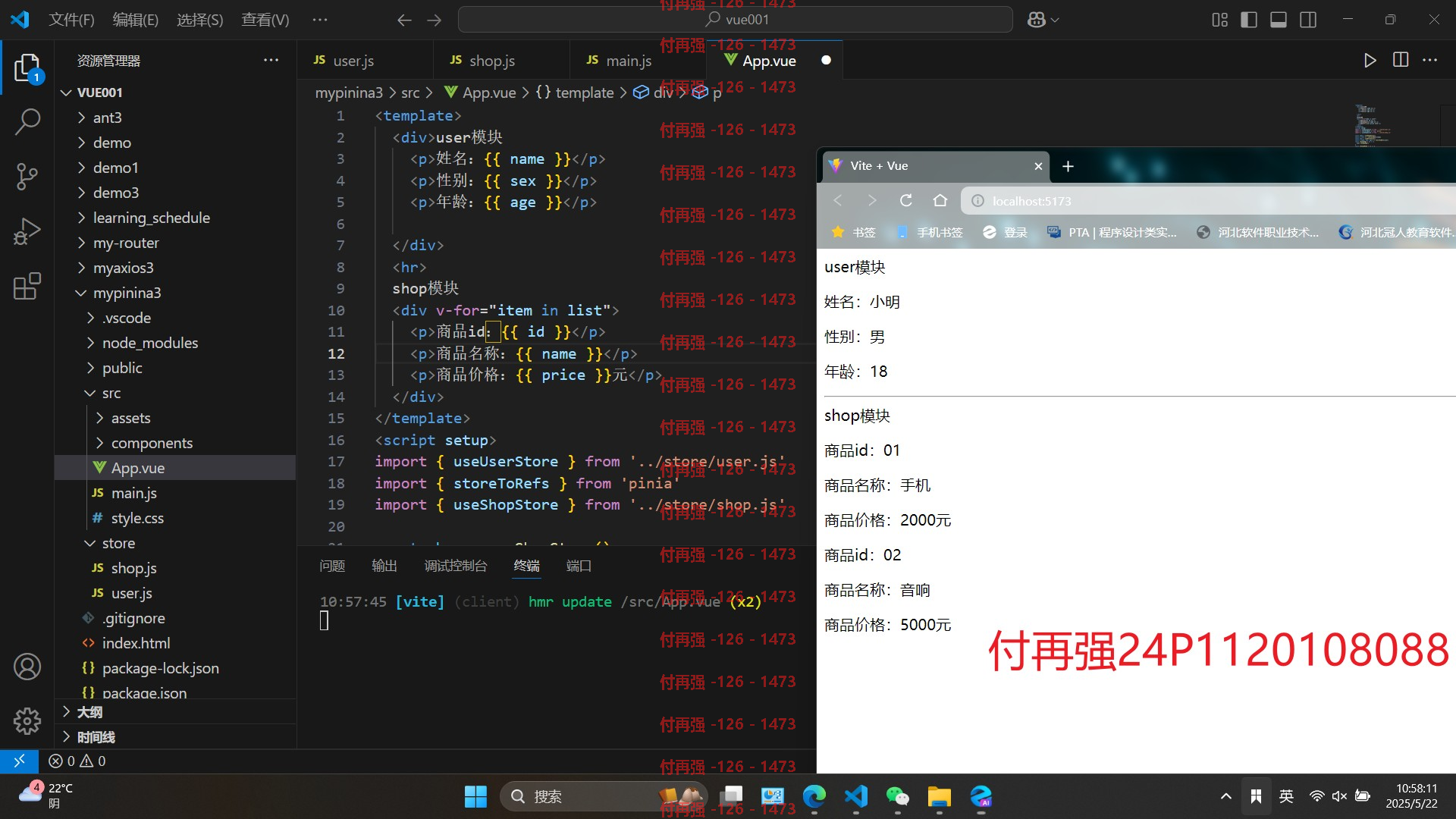This screenshot has width=1456, height=819.
Task: Open WeChat from the taskbar
Action: pos(897,797)
